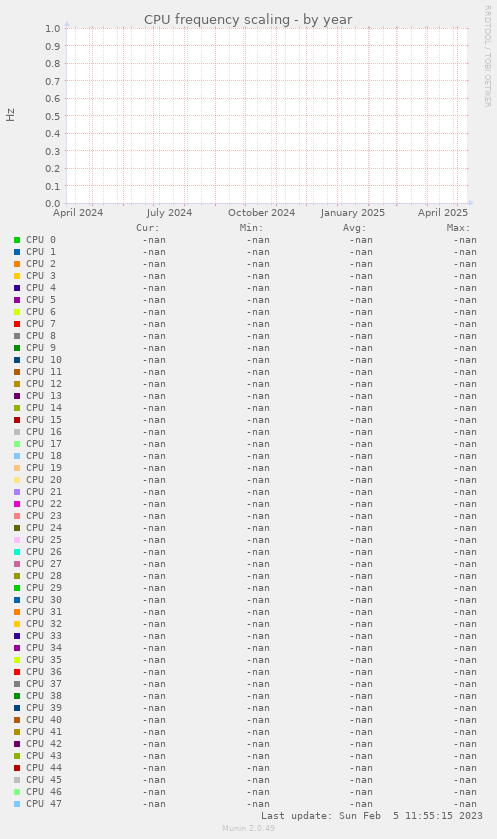The width and height of the screenshot is (497, 839).
Task: Click the CPU 42 legend label
Action: coord(44,744)
